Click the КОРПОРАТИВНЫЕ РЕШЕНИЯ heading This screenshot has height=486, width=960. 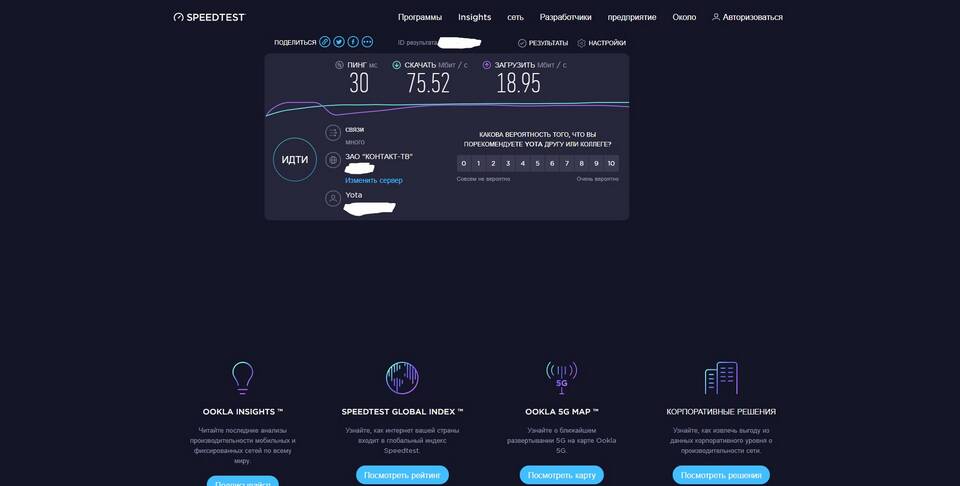point(721,412)
